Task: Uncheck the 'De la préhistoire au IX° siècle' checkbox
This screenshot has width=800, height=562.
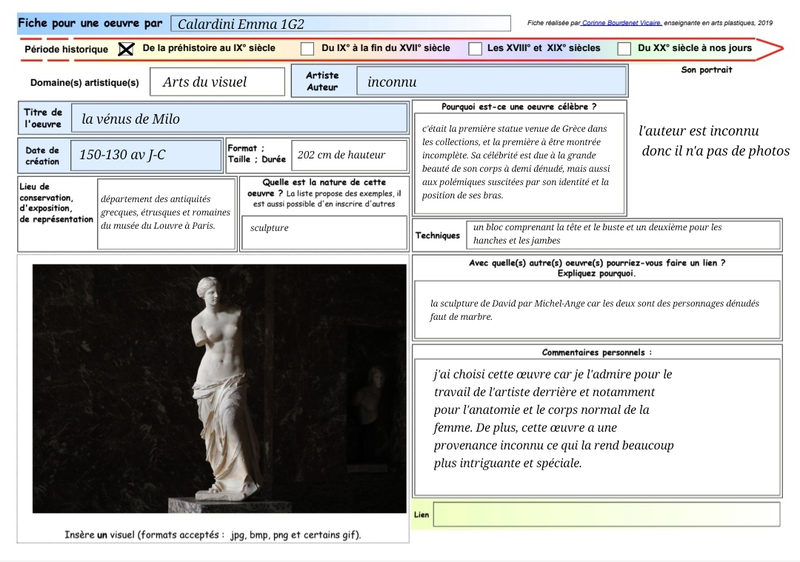Action: click(126, 48)
